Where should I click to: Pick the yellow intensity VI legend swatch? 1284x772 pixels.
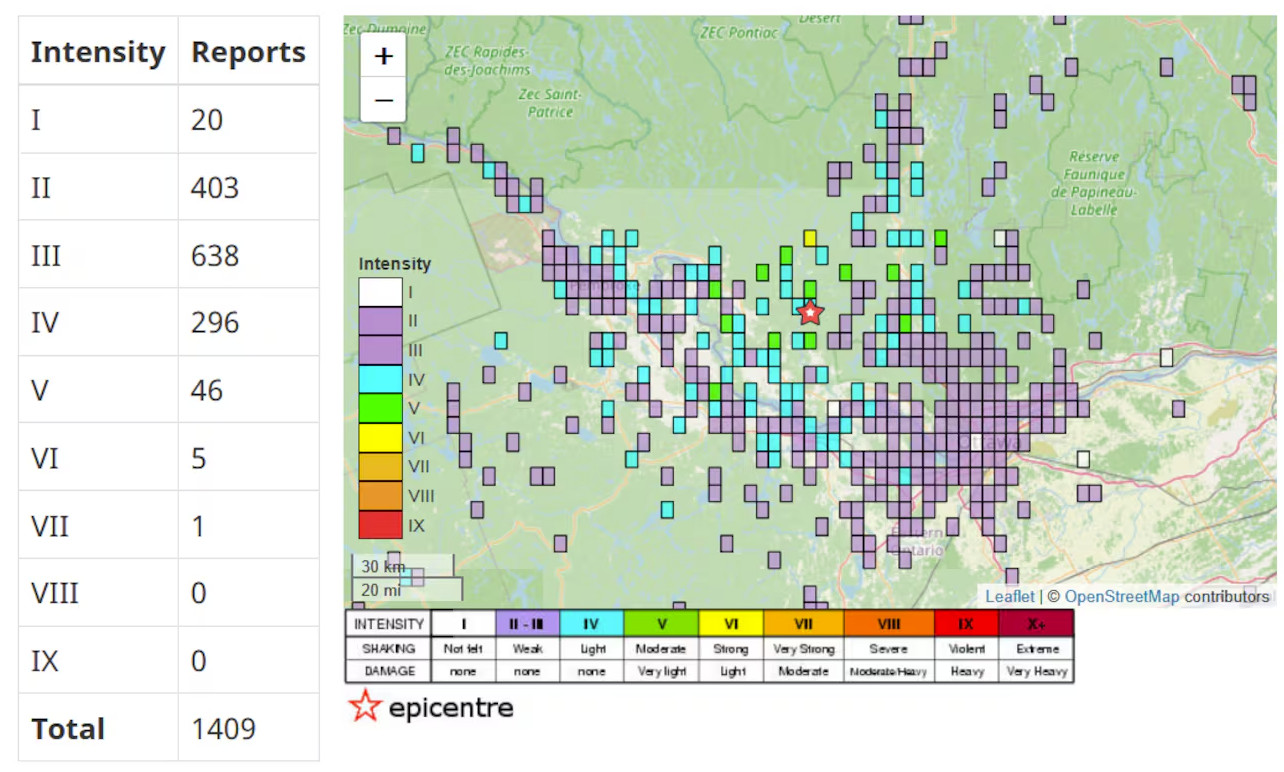[380, 437]
